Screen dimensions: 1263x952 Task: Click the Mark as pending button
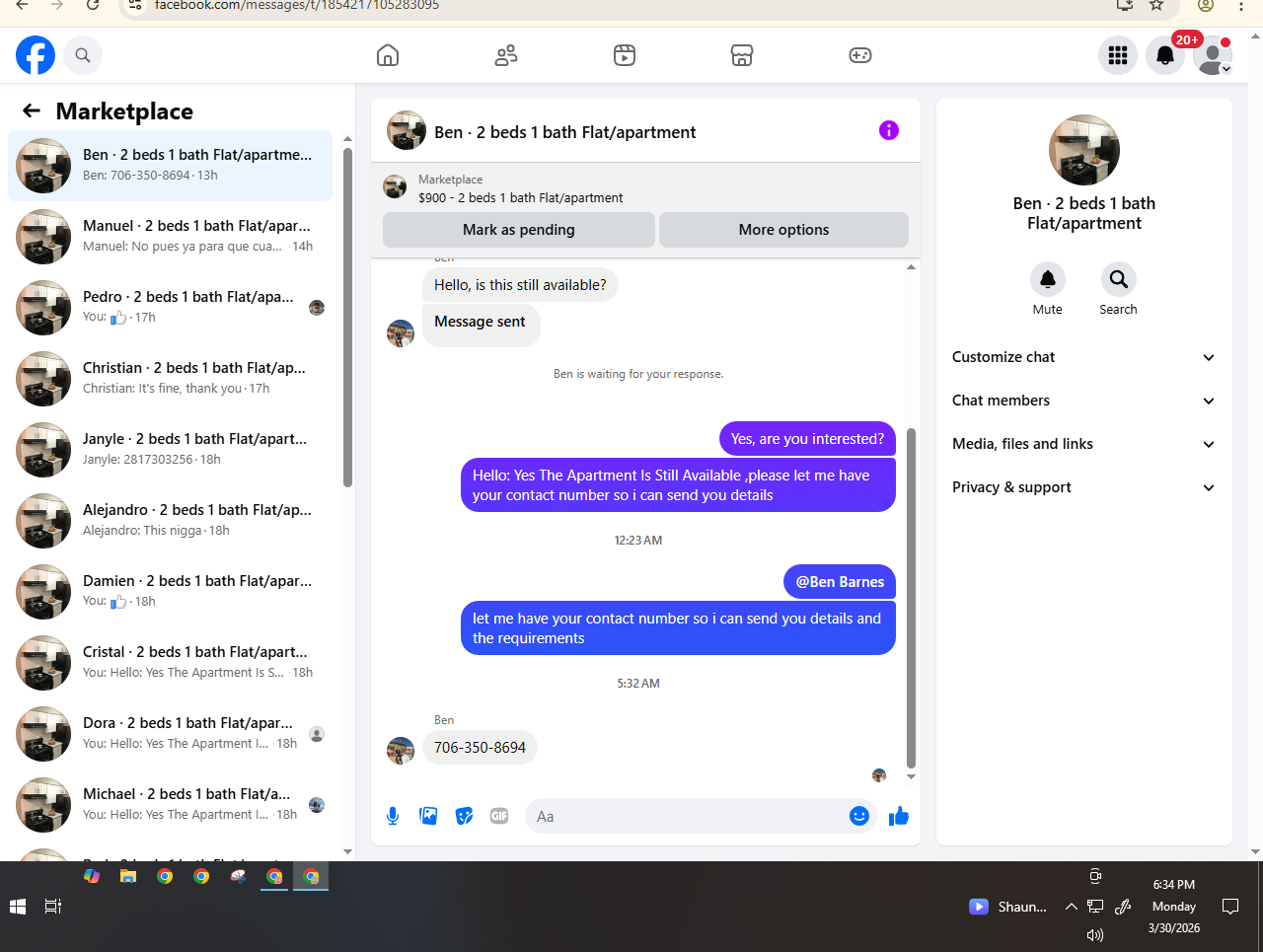click(519, 230)
